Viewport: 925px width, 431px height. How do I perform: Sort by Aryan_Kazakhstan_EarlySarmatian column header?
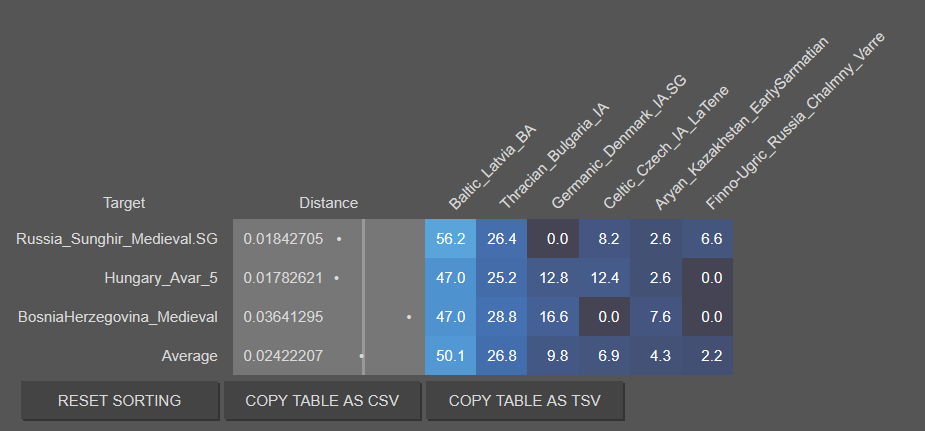click(x=741, y=123)
